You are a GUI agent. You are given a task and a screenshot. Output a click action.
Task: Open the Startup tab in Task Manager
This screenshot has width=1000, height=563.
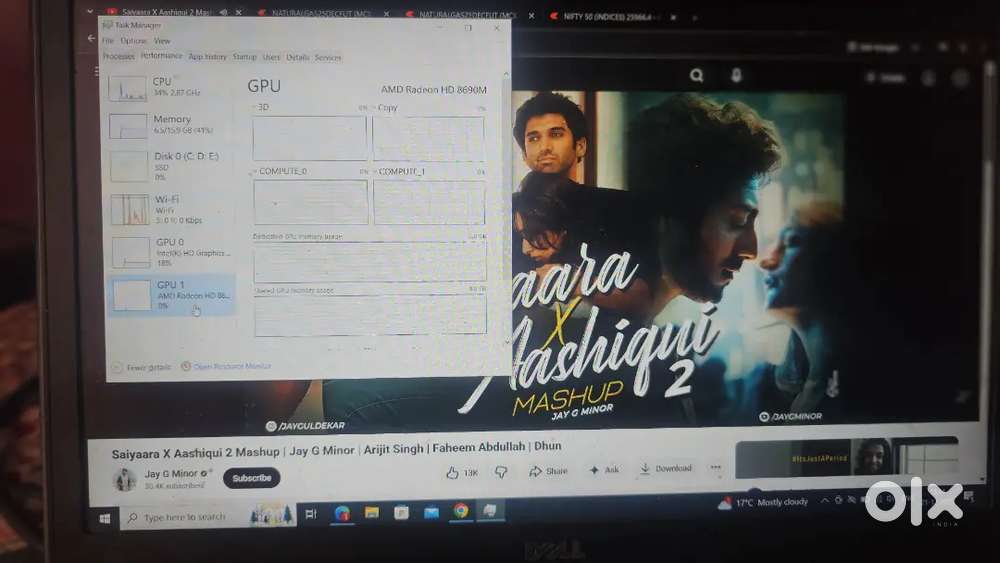[244, 57]
